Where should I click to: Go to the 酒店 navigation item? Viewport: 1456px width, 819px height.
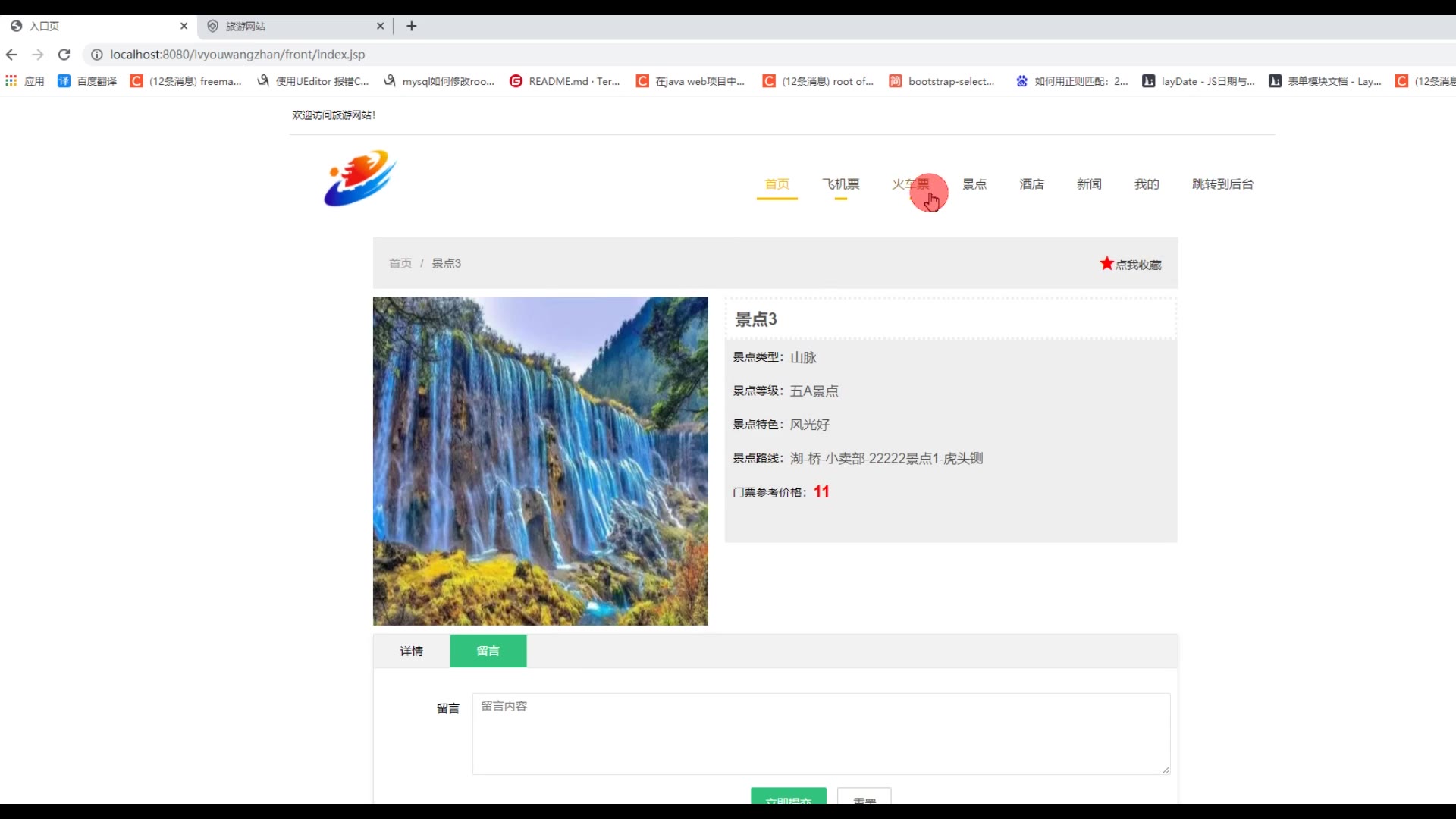coord(1031,184)
